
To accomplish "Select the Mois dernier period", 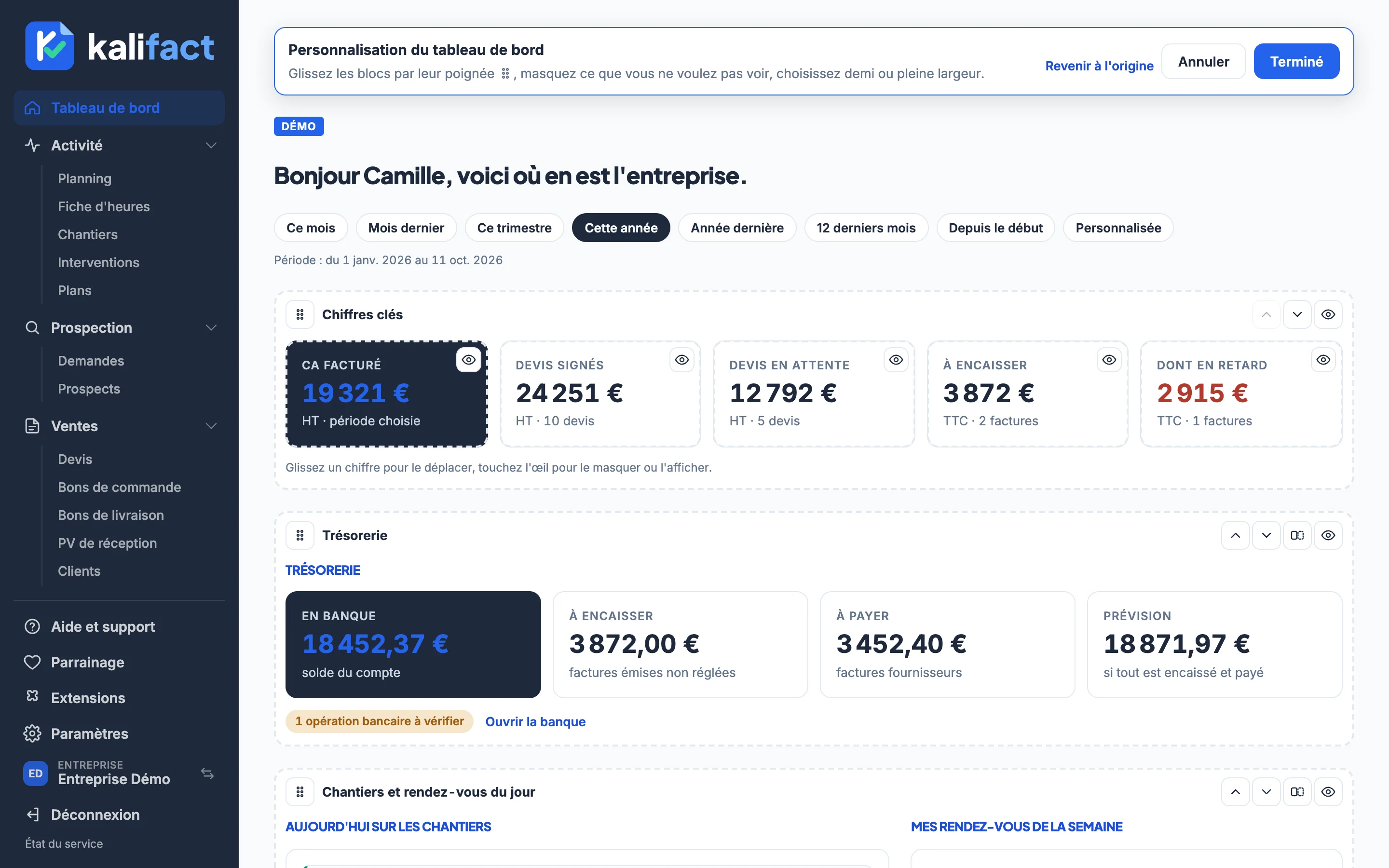I will (406, 228).
